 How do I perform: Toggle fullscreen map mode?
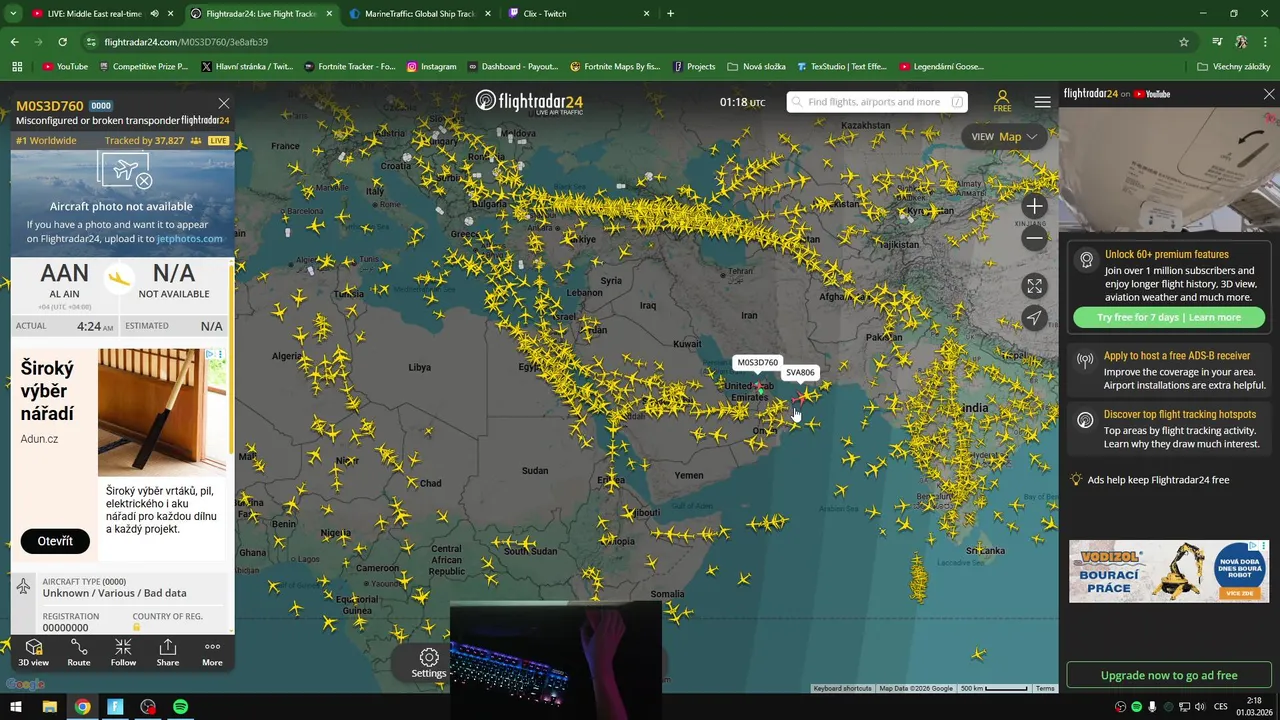[1034, 286]
